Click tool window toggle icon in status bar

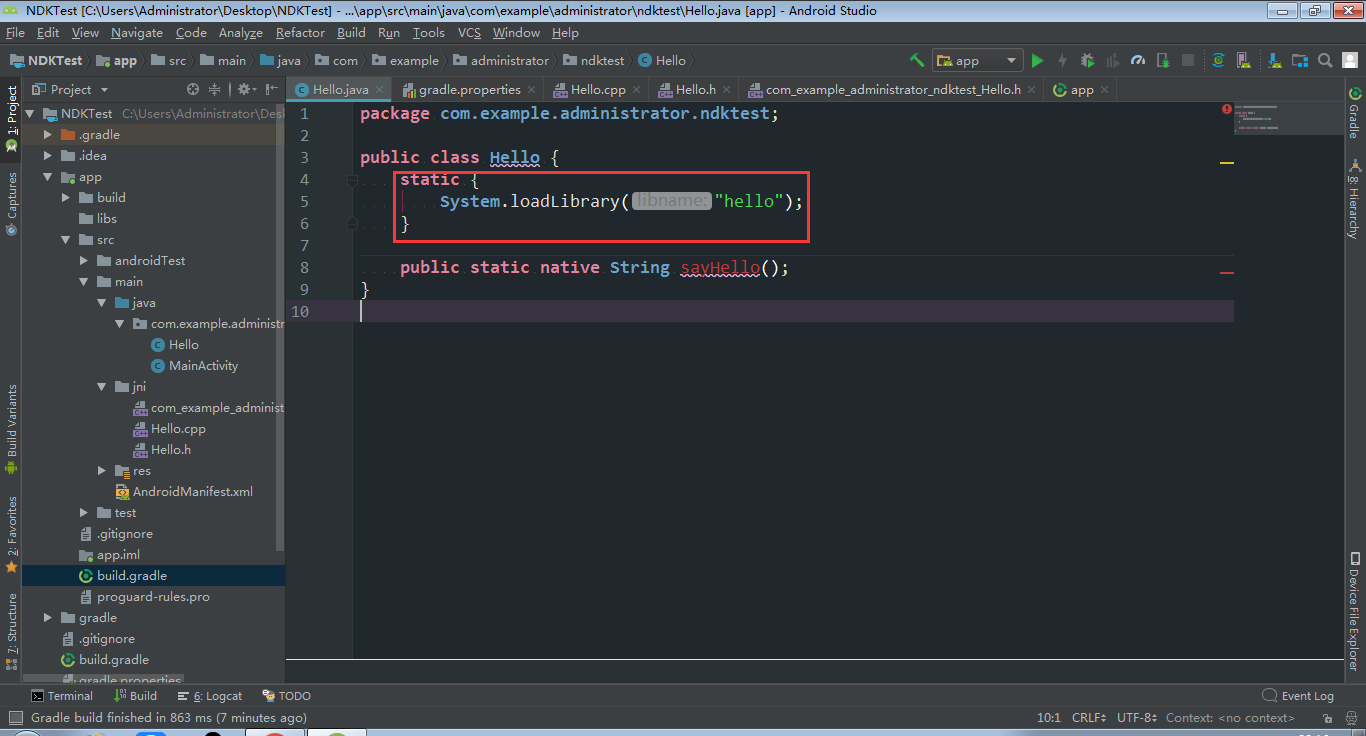tap(14, 717)
